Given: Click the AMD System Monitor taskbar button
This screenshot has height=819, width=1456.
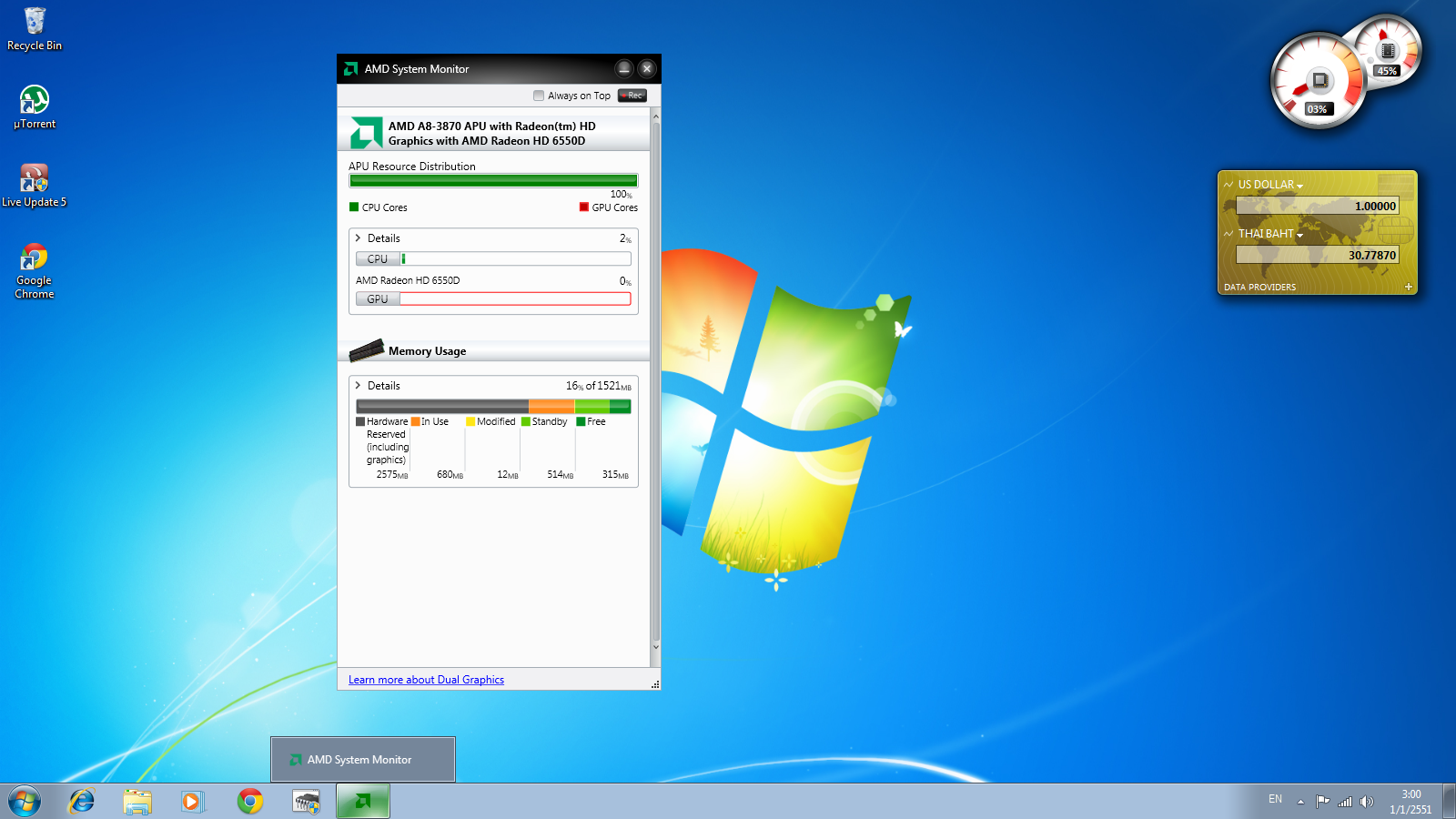Looking at the screenshot, I should pos(363,802).
